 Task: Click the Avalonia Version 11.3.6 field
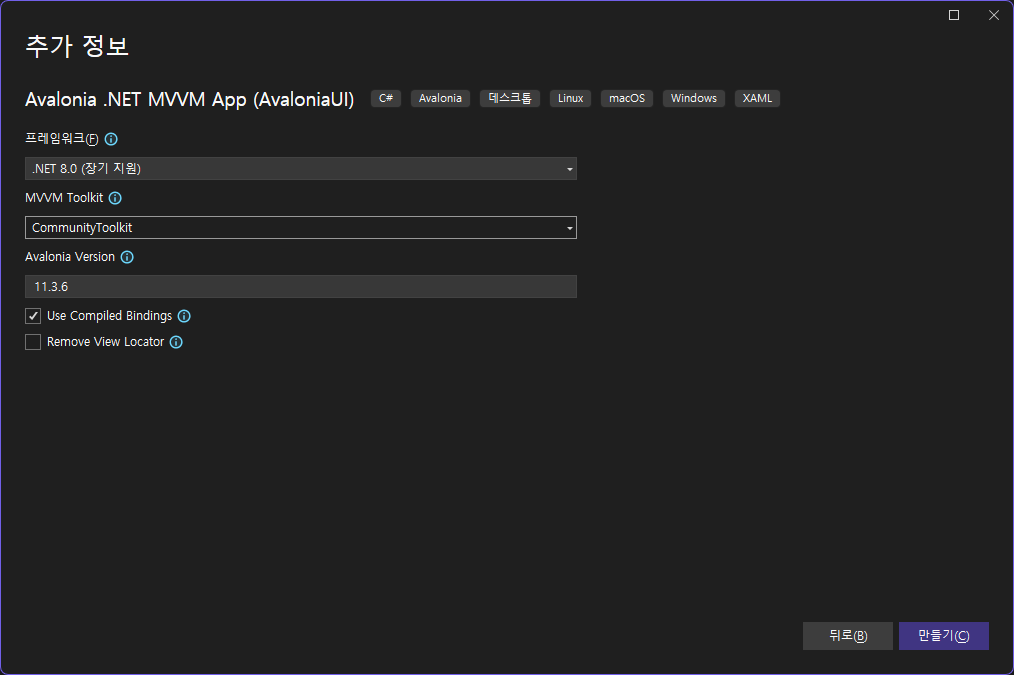point(301,286)
